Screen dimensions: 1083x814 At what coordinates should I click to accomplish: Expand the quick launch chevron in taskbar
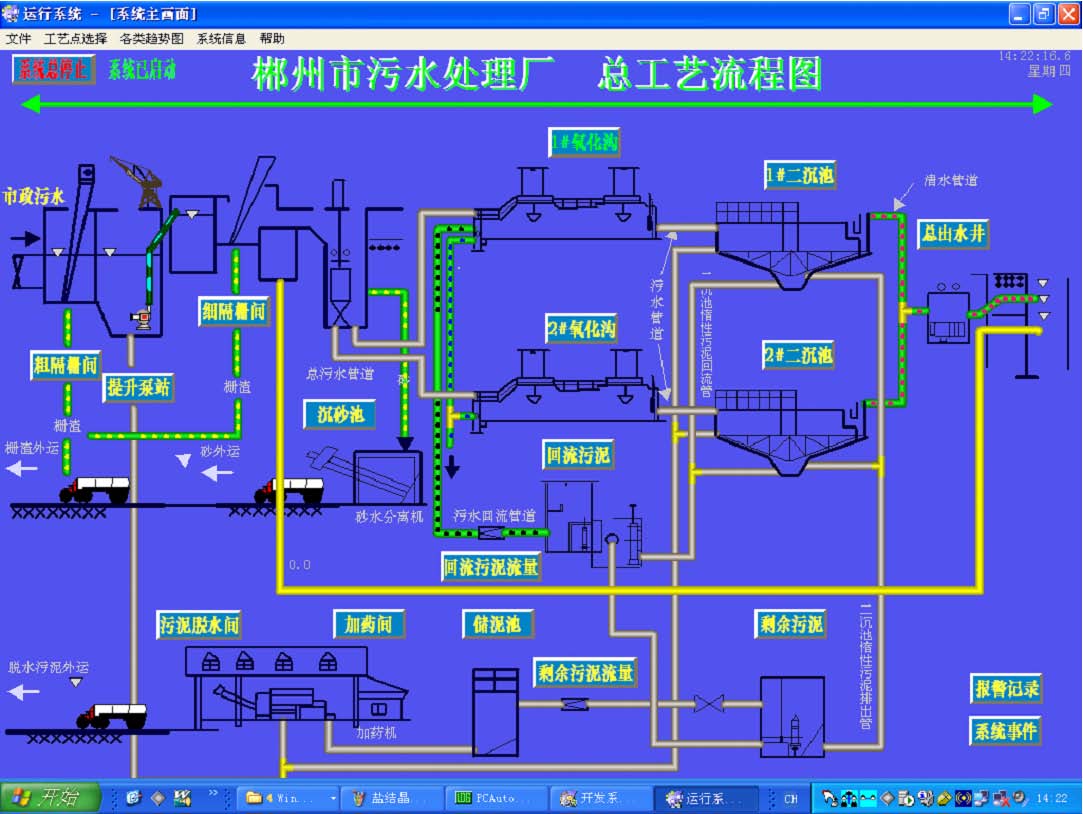click(213, 794)
